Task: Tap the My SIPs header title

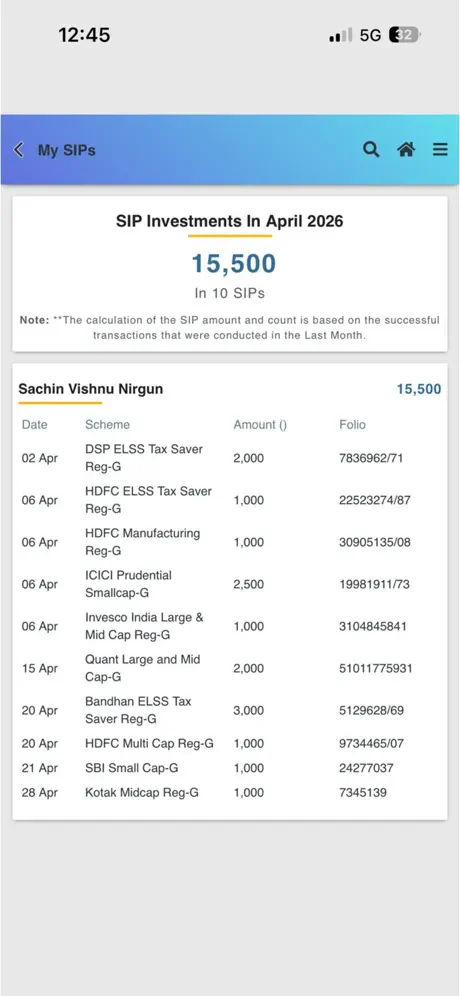Action: pyautogui.click(x=67, y=150)
